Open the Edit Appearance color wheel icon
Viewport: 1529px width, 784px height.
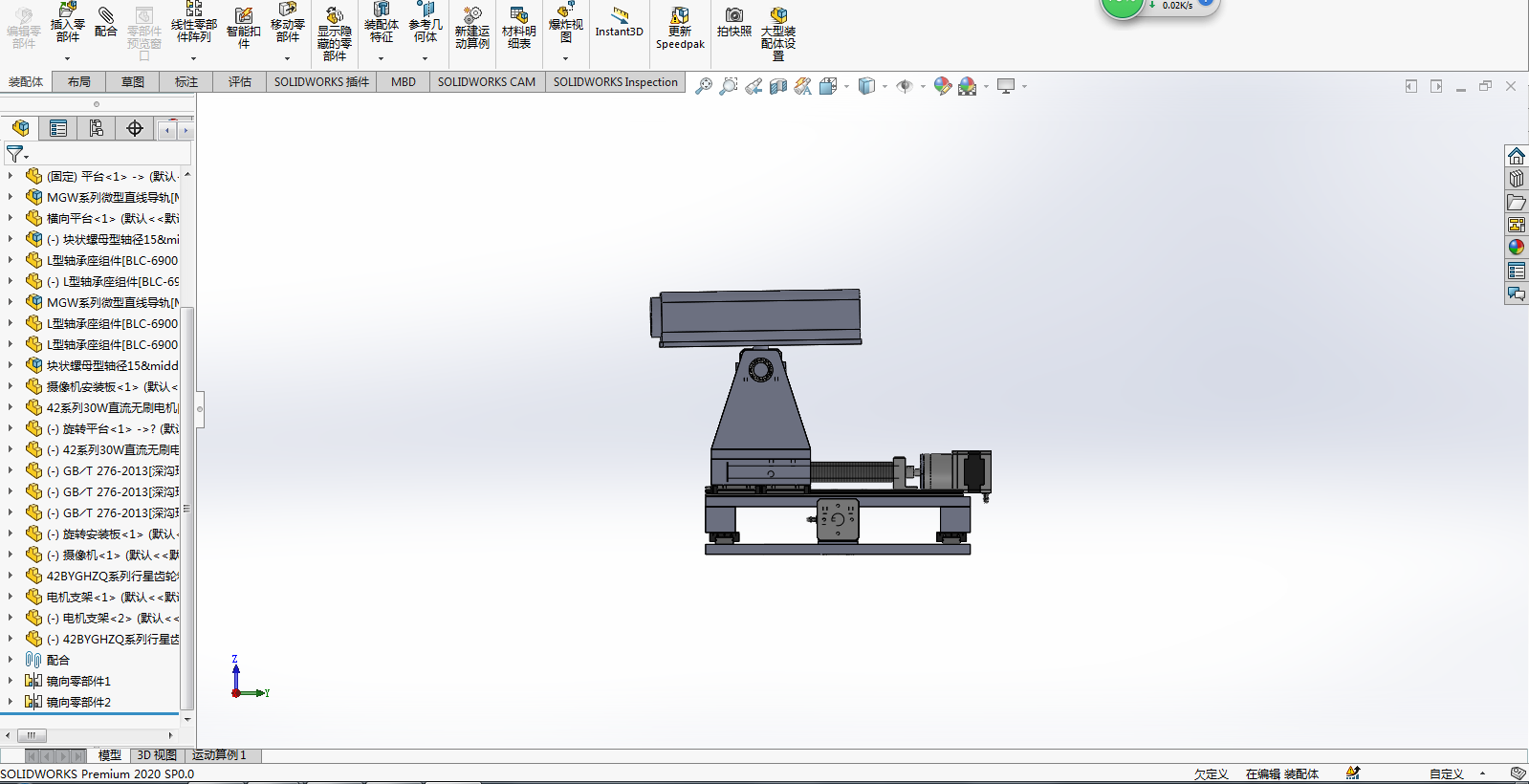pos(943,86)
